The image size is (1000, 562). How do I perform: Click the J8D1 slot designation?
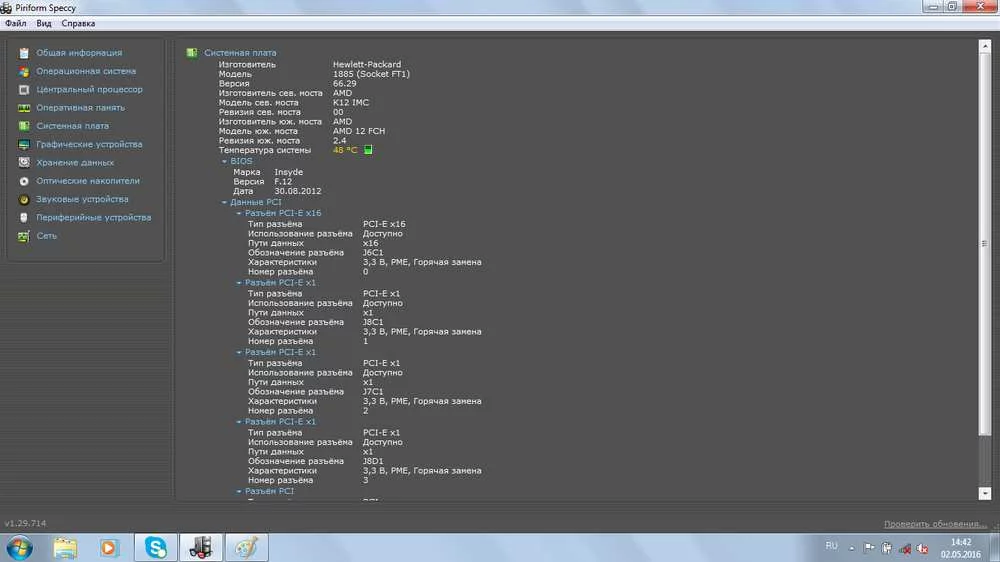[373, 461]
